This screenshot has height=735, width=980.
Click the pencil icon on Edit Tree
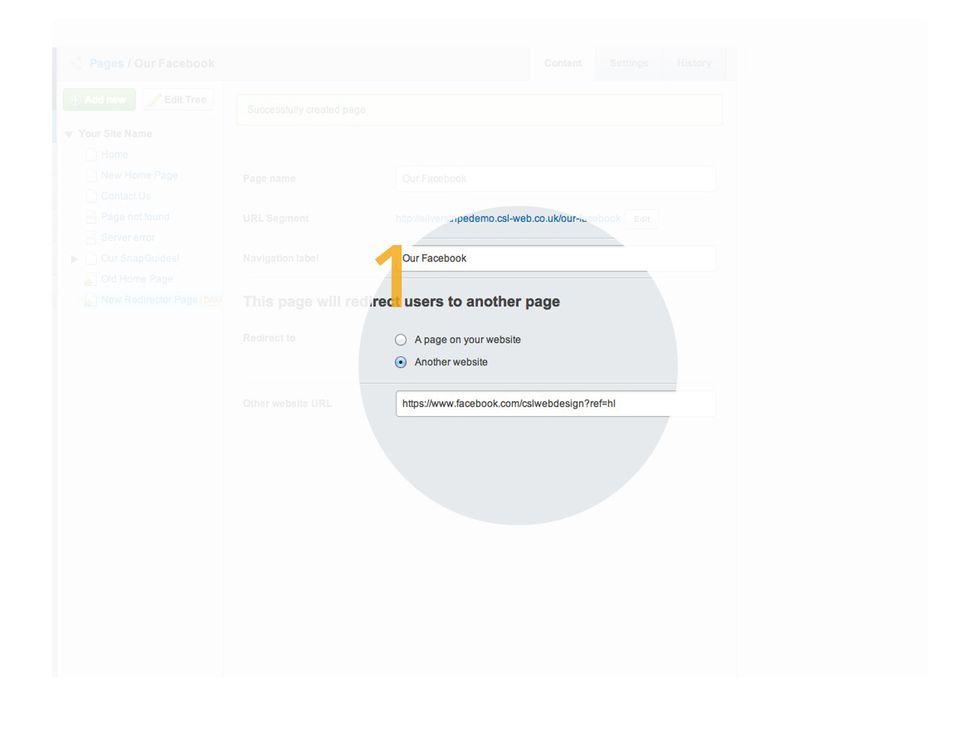[x=155, y=99]
